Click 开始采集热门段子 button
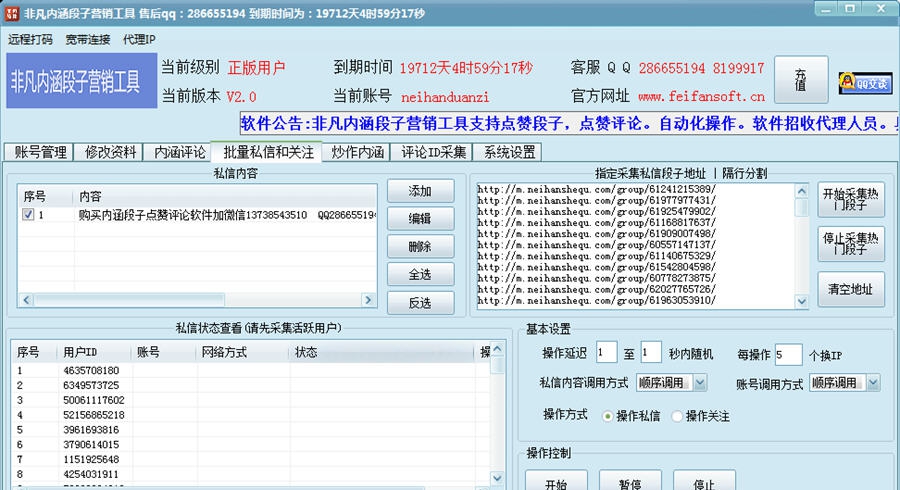 pyautogui.click(x=851, y=199)
